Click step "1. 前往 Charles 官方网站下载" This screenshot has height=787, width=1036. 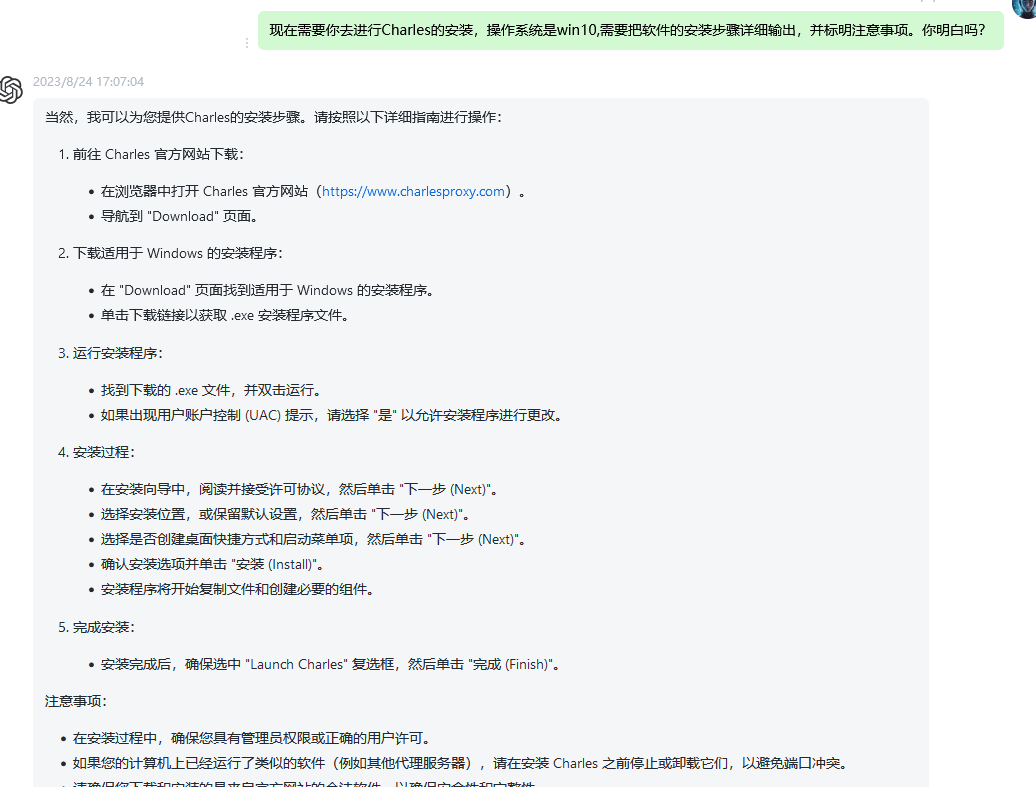pyautogui.click(x=148, y=154)
